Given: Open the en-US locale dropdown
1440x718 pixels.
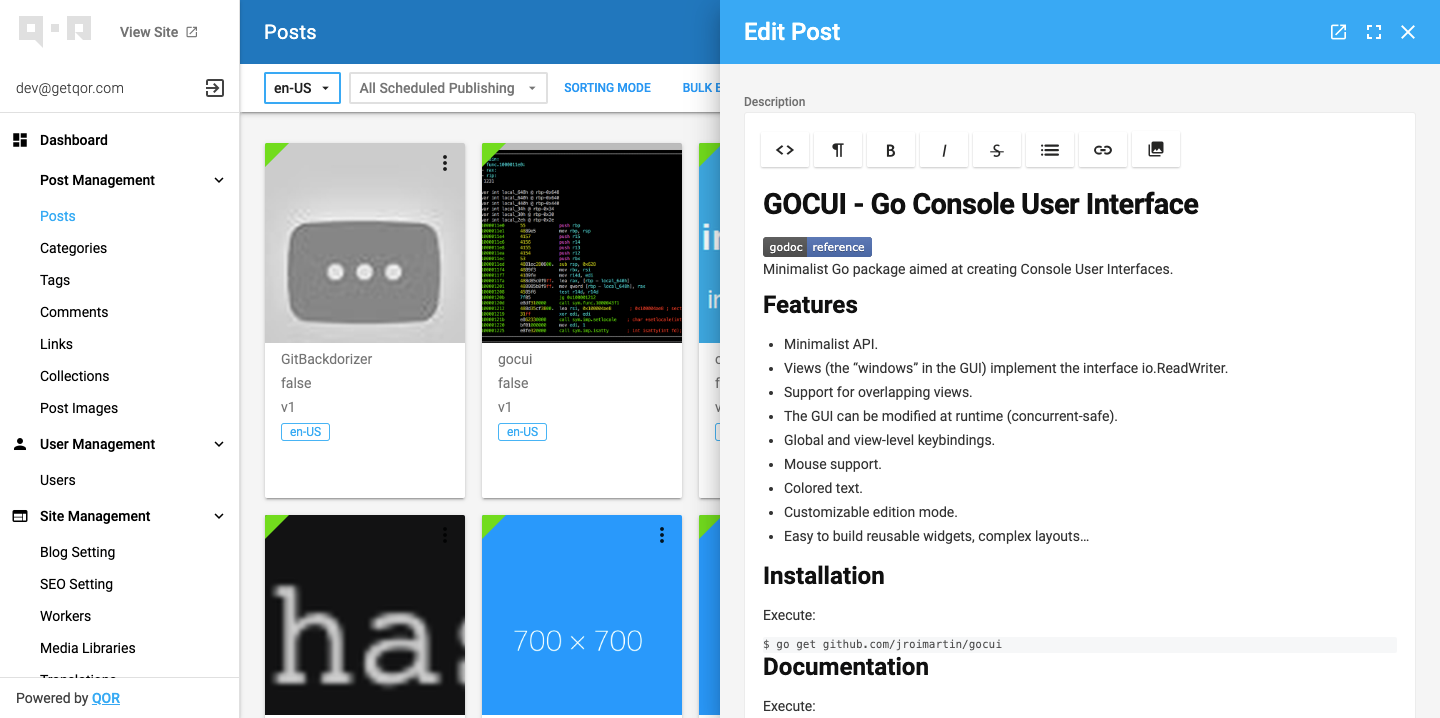Looking at the screenshot, I should pos(302,88).
